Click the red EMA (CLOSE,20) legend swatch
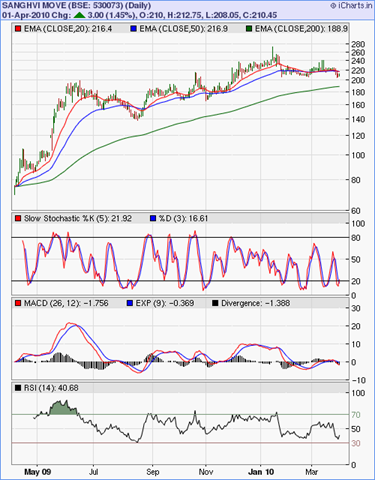This screenshot has height=480, width=375. 18,29
